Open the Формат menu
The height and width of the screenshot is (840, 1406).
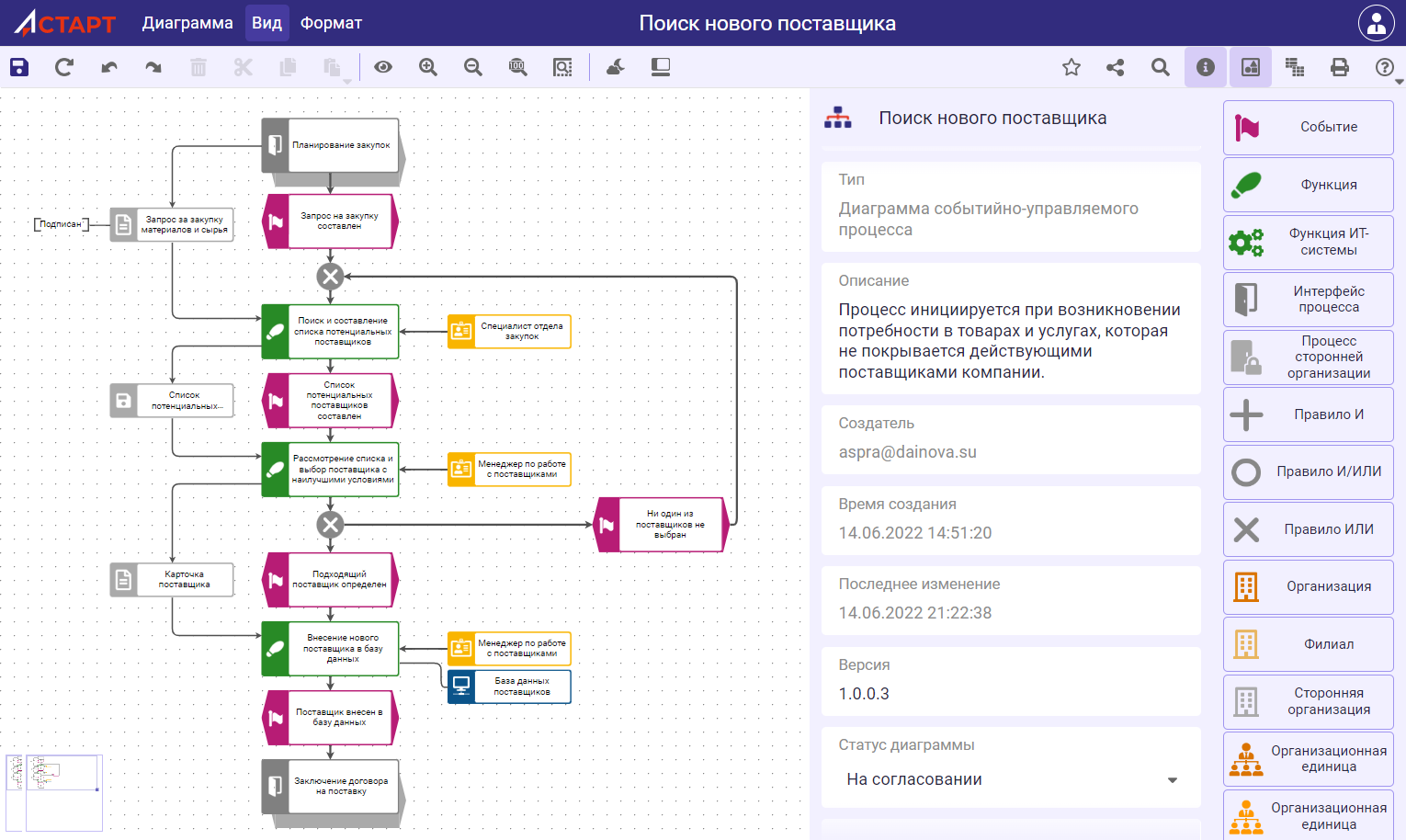pyautogui.click(x=331, y=23)
